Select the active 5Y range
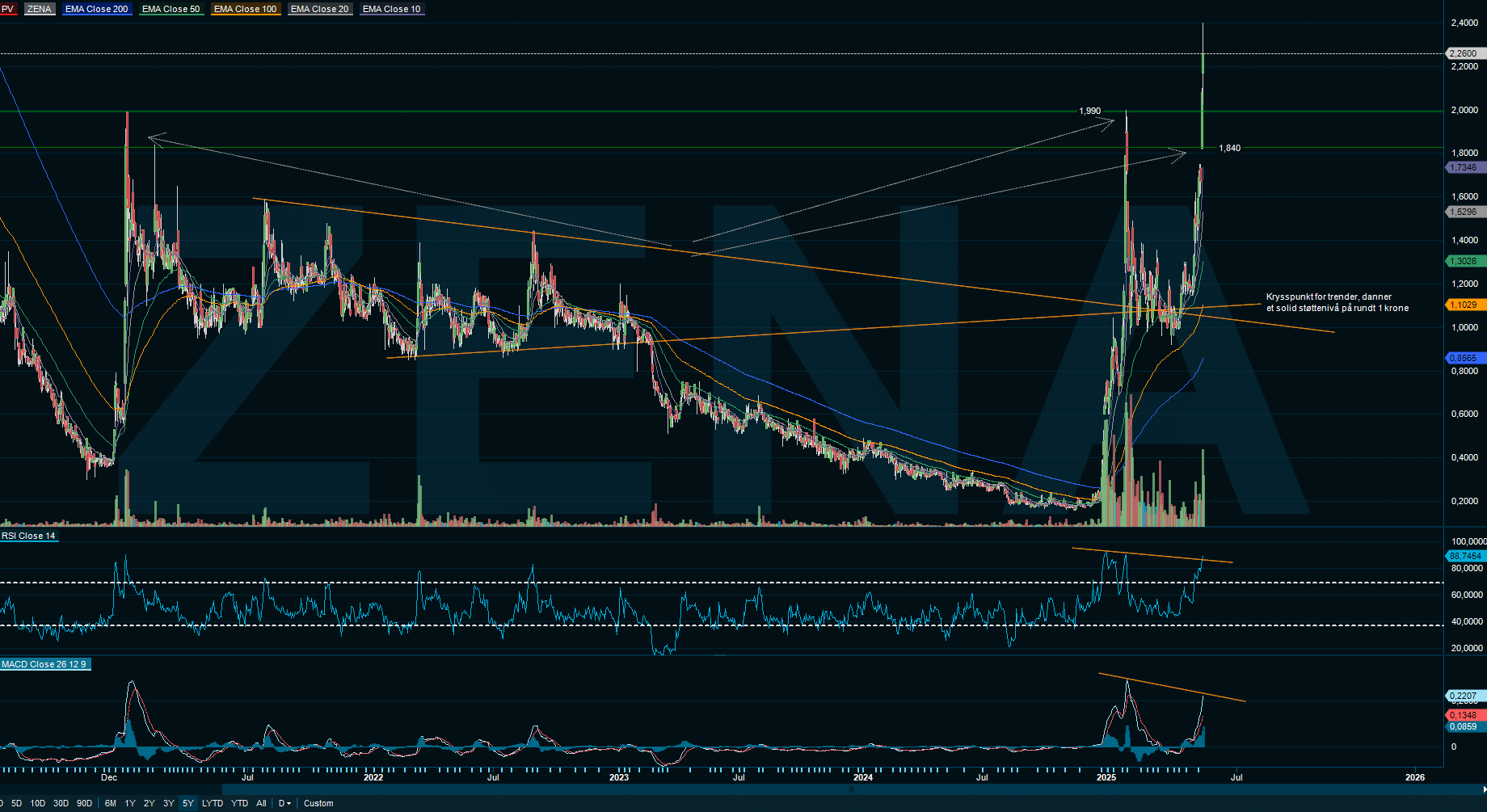The height and width of the screenshot is (812, 1487). [188, 803]
